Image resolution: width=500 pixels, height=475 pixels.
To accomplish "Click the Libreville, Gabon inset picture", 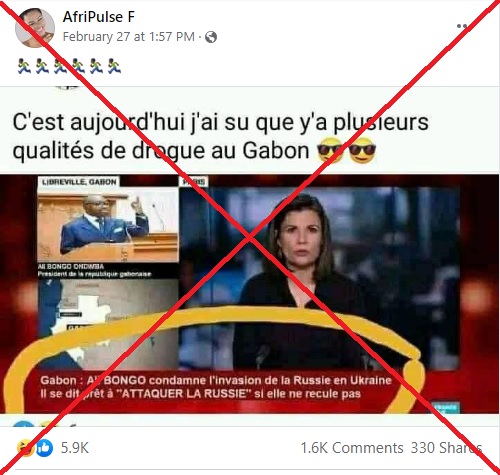I will [108, 224].
